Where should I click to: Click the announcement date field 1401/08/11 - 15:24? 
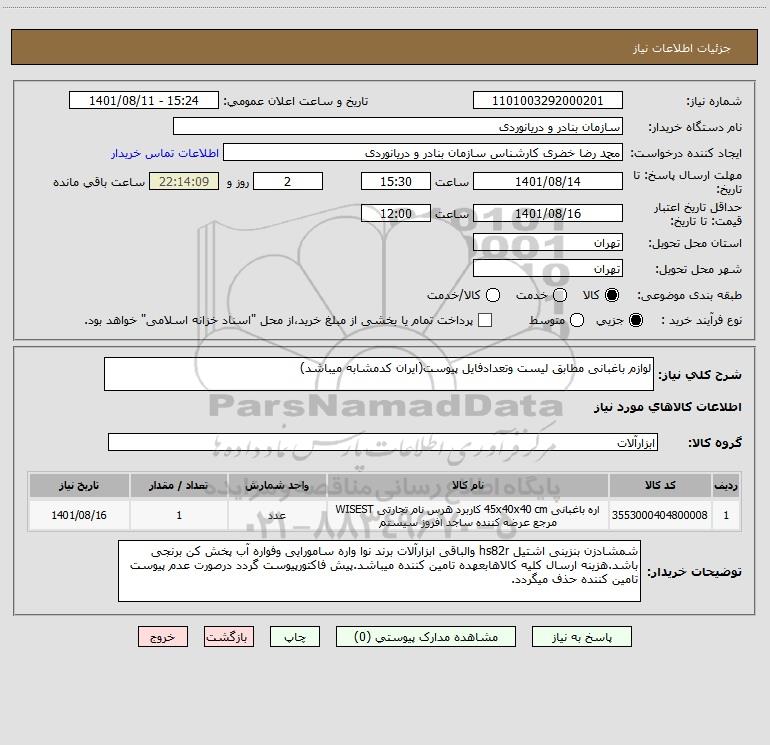pos(144,100)
